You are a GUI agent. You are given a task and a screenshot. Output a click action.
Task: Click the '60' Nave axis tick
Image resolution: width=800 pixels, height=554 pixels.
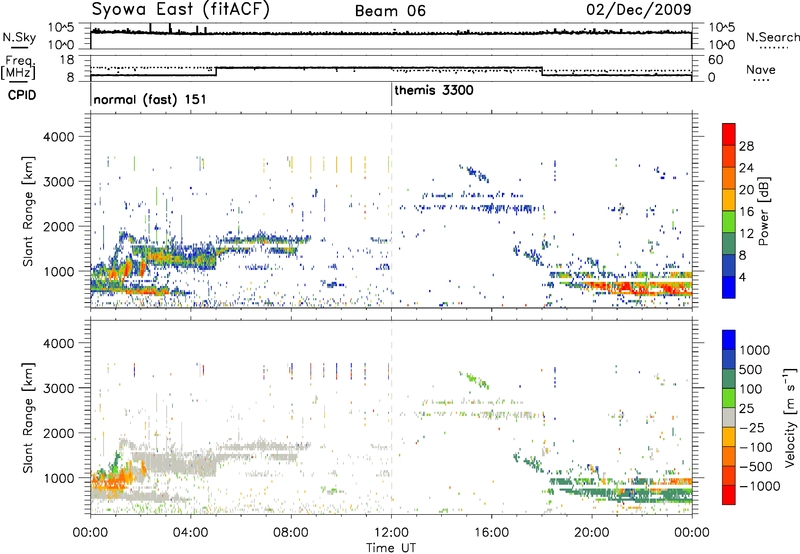(x=716, y=60)
